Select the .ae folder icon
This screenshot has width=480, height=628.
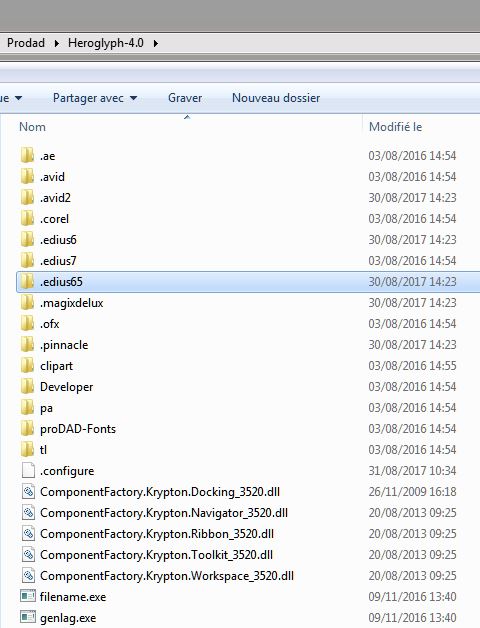(27, 155)
